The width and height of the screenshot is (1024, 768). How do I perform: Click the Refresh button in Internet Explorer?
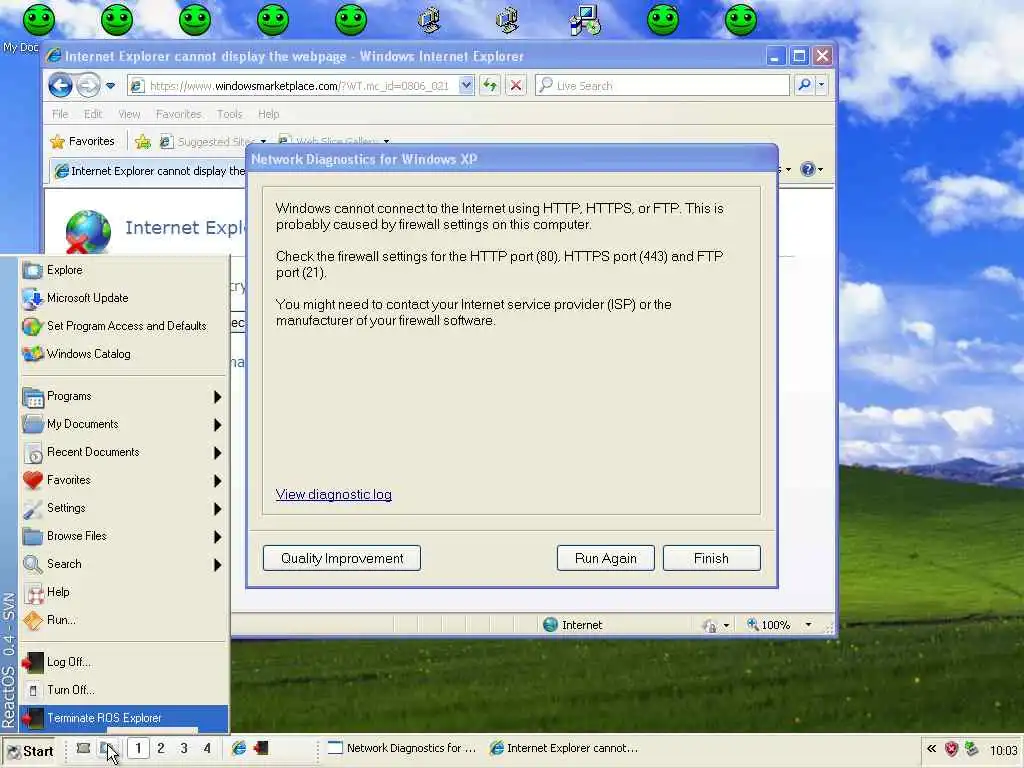coord(490,86)
